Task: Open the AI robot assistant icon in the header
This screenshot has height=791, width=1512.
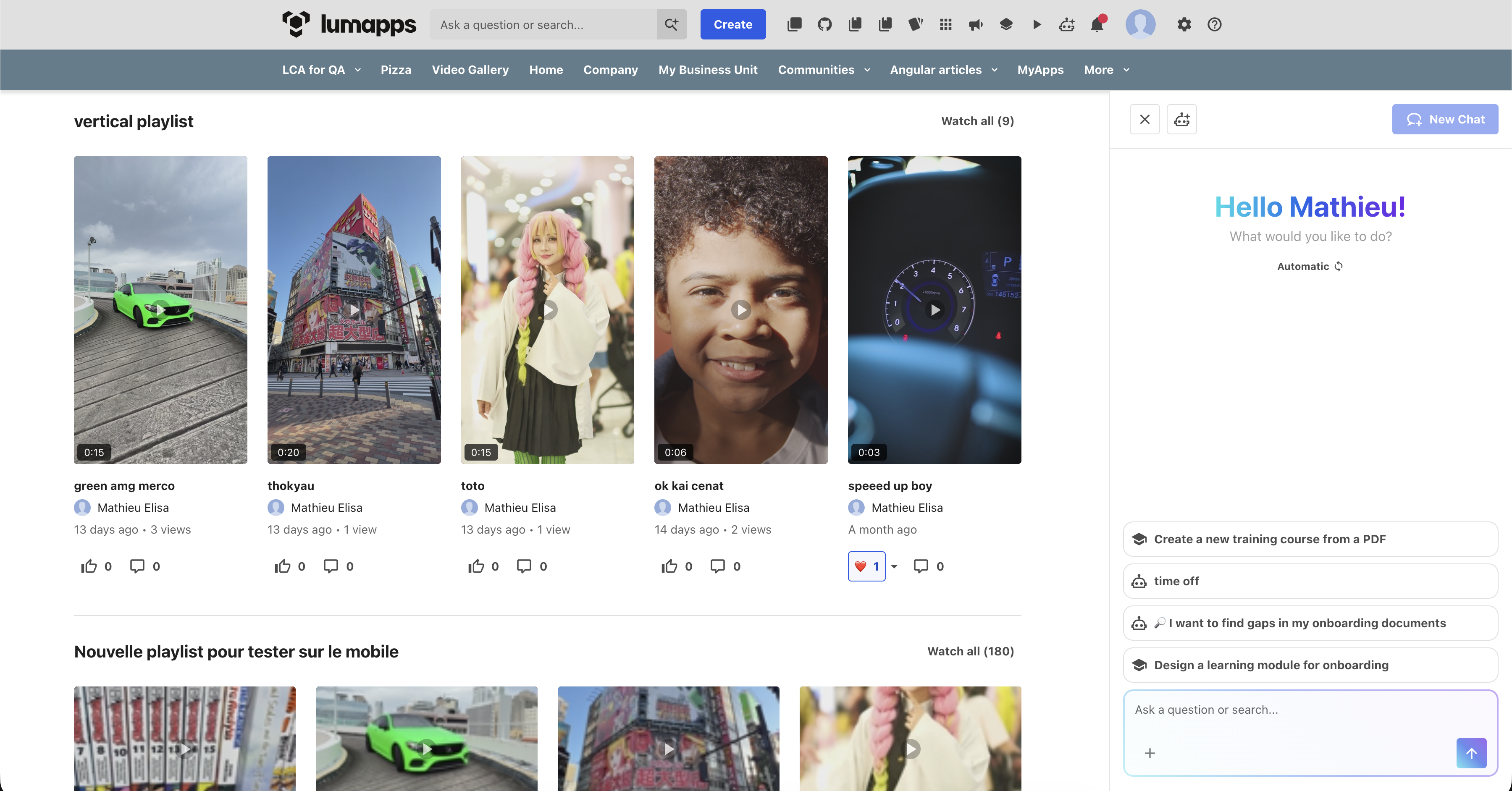Action: pyautogui.click(x=1067, y=25)
